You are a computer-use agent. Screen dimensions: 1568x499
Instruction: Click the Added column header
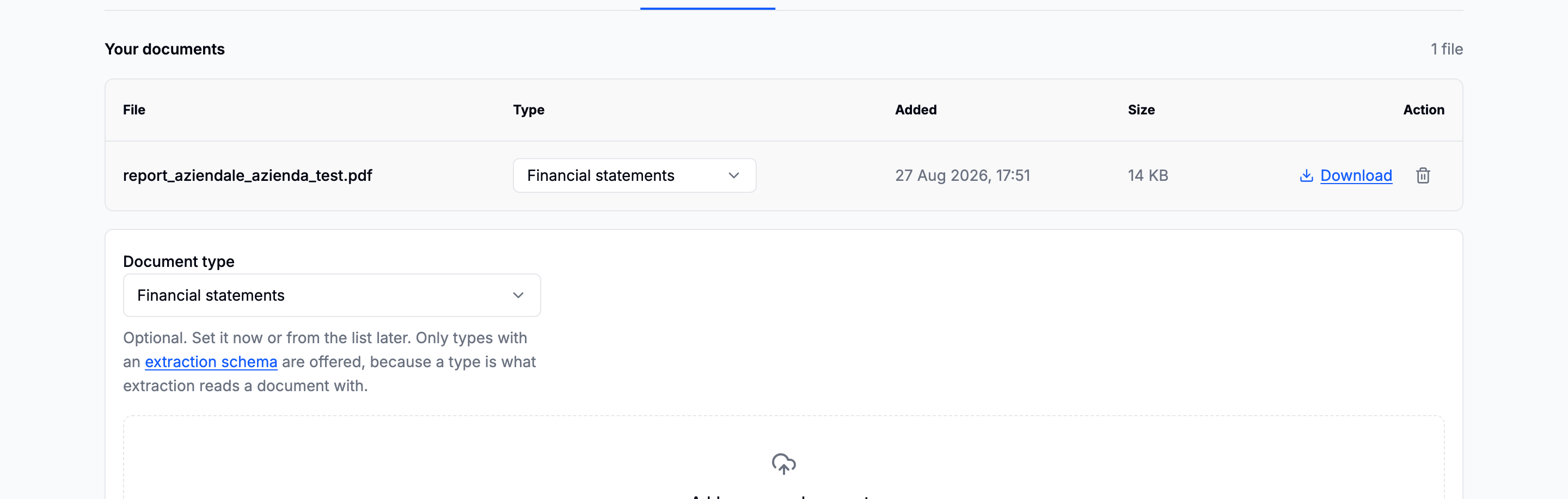[915, 109]
